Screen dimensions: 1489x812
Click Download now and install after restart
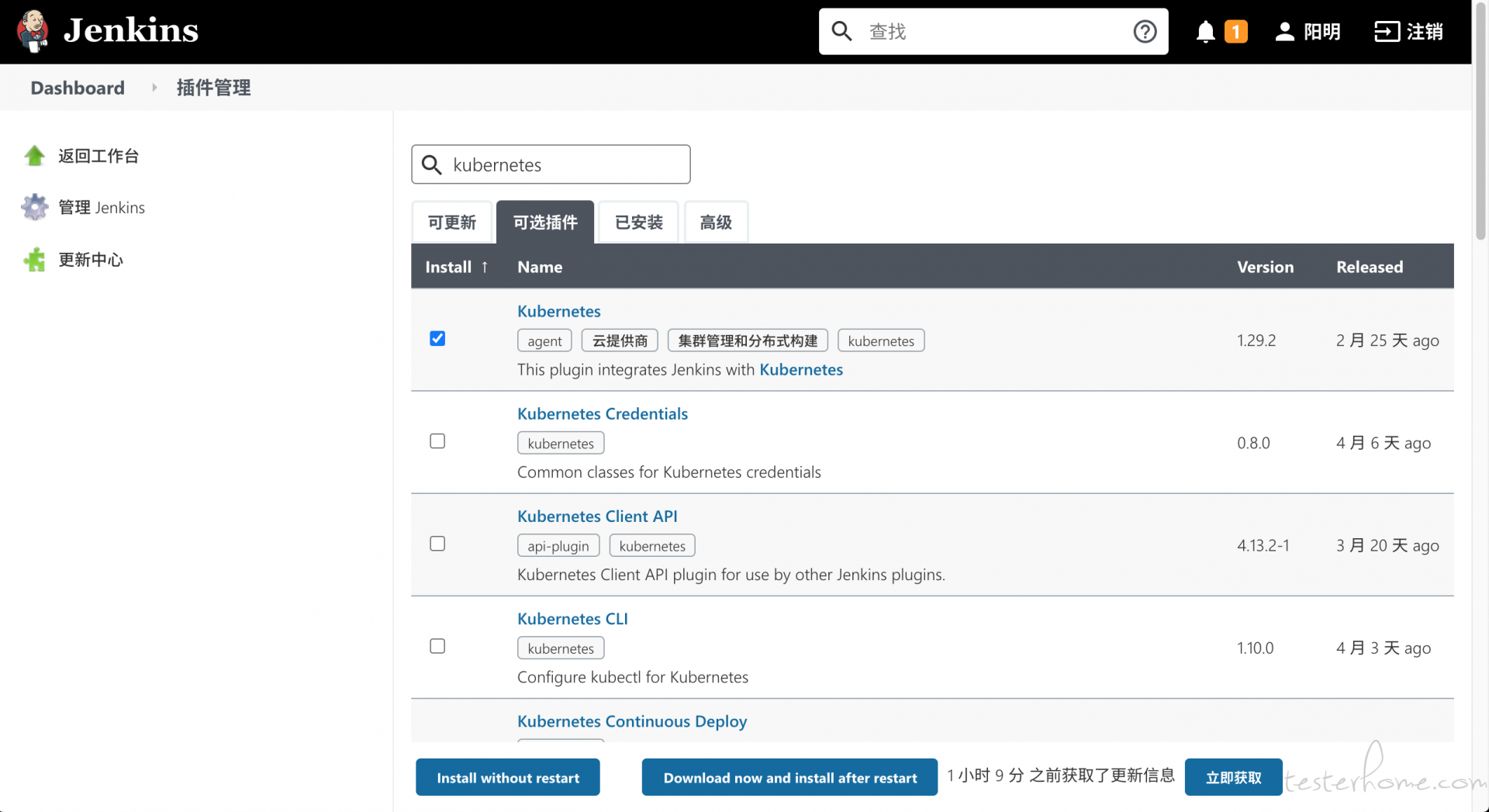tap(789, 777)
